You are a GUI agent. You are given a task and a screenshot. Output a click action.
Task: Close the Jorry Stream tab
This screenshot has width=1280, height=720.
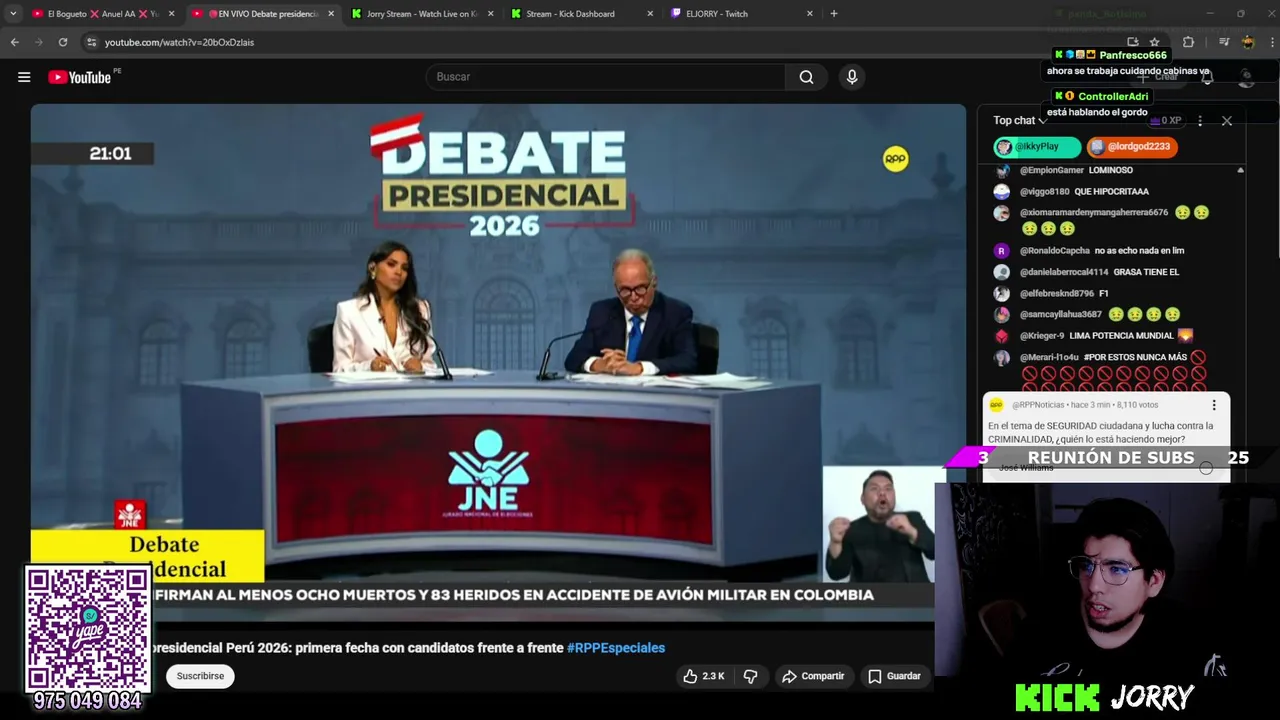tap(491, 14)
